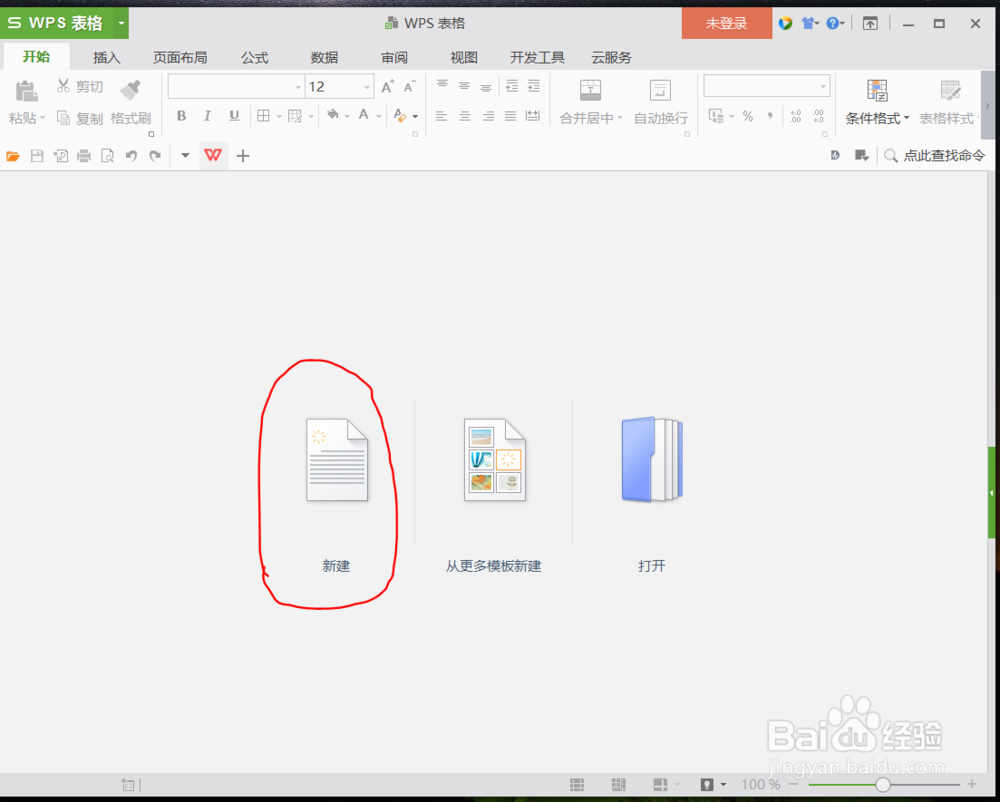Screen dimensions: 1000x802
Task: Click the Undo arrow icon
Action: [x=131, y=156]
